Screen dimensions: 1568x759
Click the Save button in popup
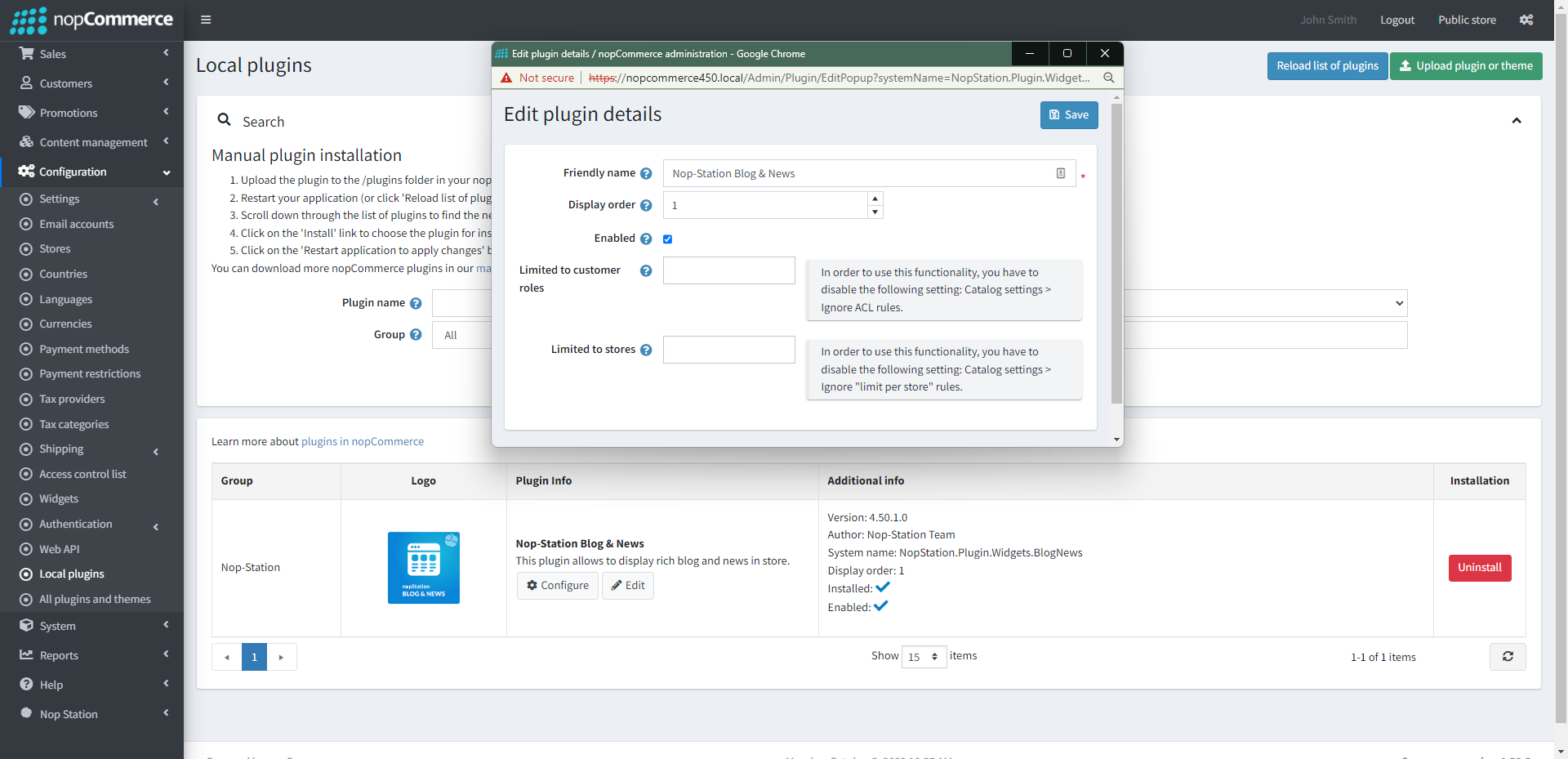tap(1069, 115)
